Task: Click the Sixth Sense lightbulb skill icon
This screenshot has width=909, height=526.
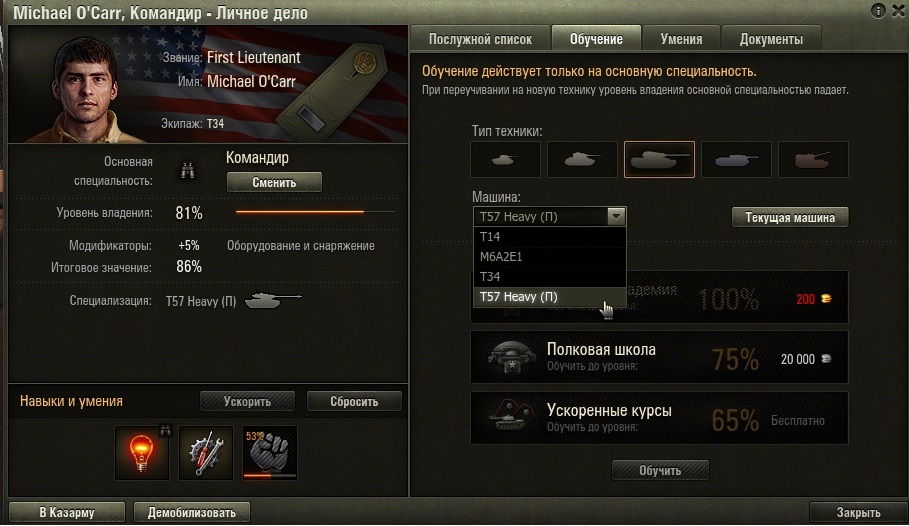Action: tap(141, 453)
